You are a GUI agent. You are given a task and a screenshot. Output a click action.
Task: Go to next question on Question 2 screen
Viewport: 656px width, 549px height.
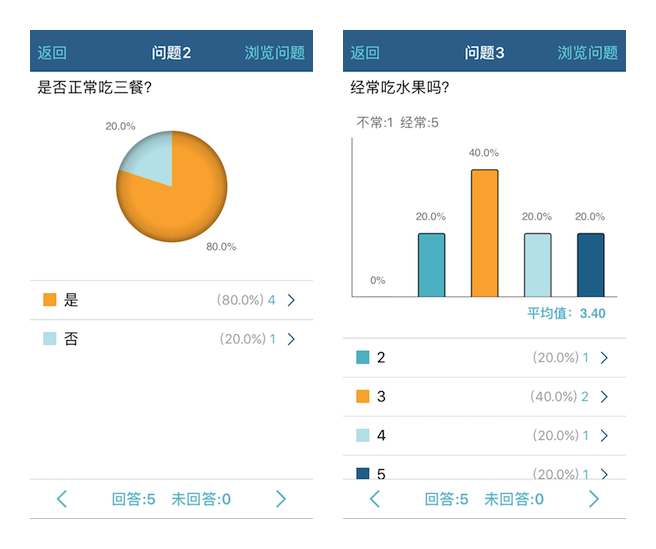coord(281,499)
